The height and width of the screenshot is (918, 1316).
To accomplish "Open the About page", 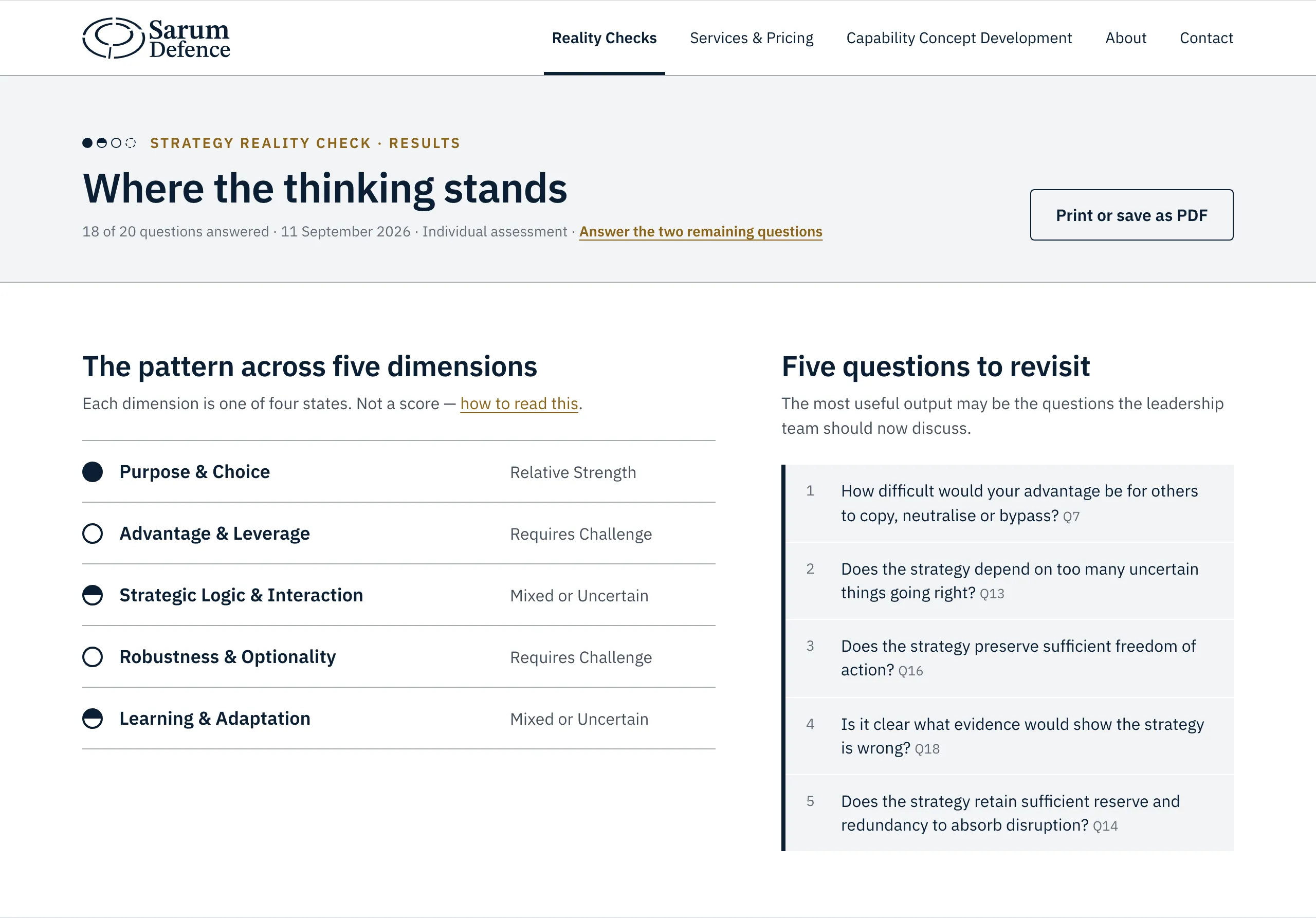I will (x=1126, y=38).
